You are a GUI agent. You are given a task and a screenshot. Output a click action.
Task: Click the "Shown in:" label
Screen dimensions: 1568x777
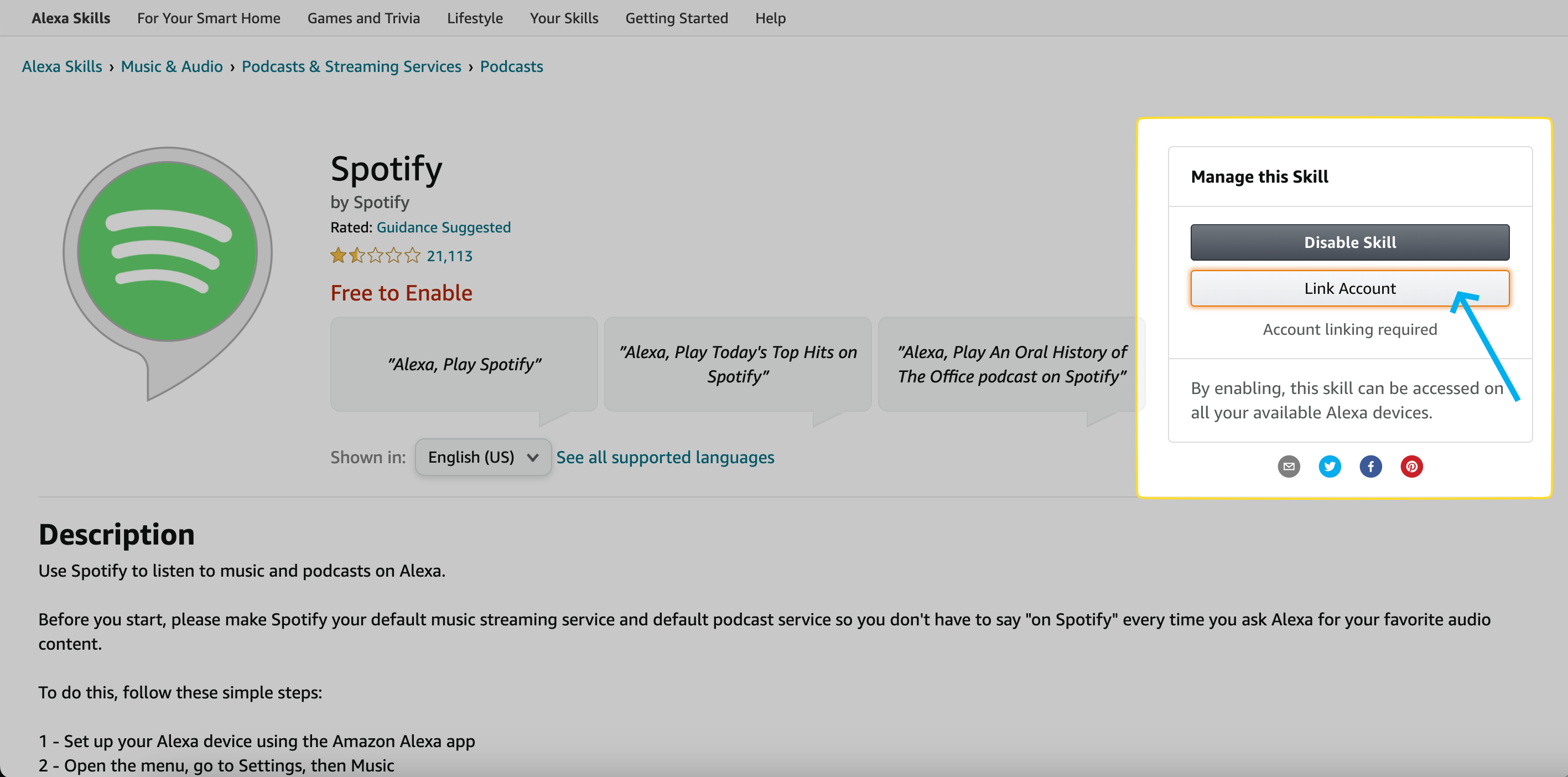coord(367,457)
